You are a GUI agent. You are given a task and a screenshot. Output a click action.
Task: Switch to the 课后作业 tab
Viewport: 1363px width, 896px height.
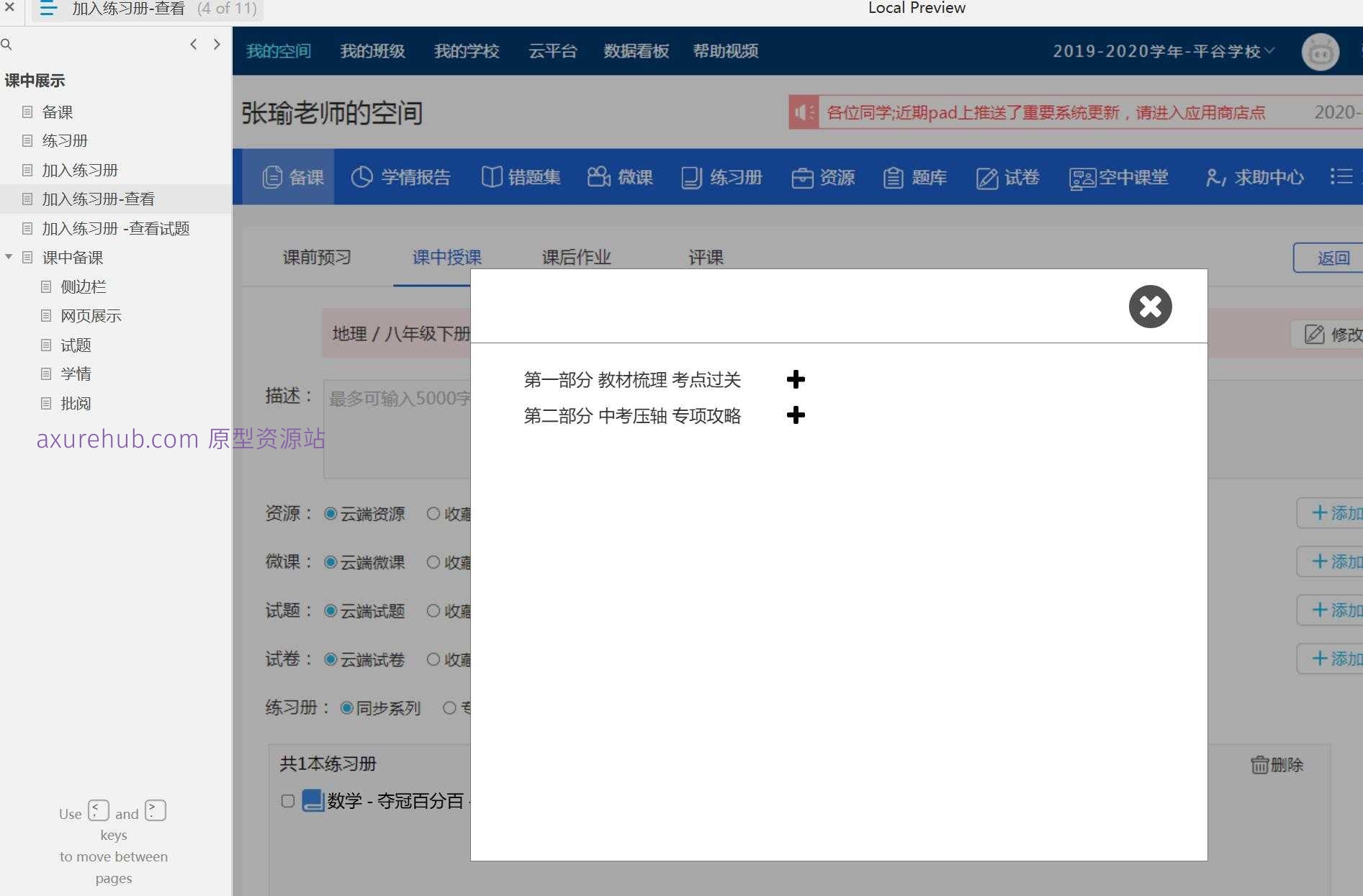575,257
